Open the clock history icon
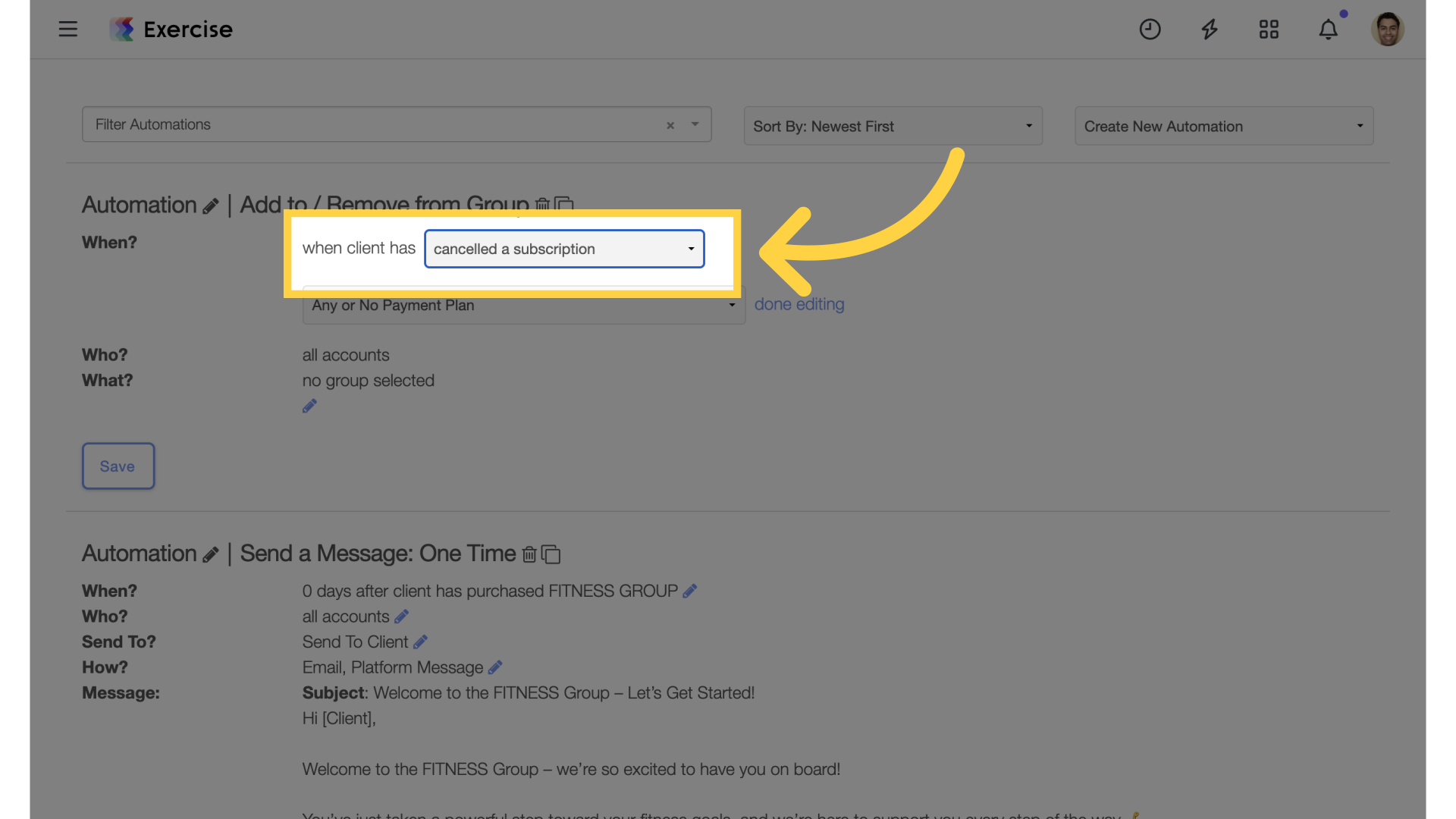The height and width of the screenshot is (819, 1456). (x=1150, y=30)
